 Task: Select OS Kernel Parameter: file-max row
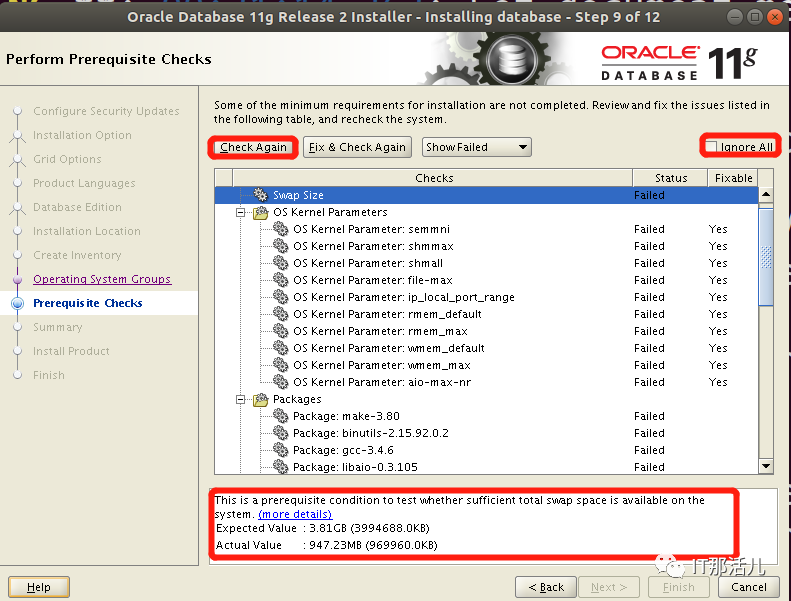[x=486, y=280]
